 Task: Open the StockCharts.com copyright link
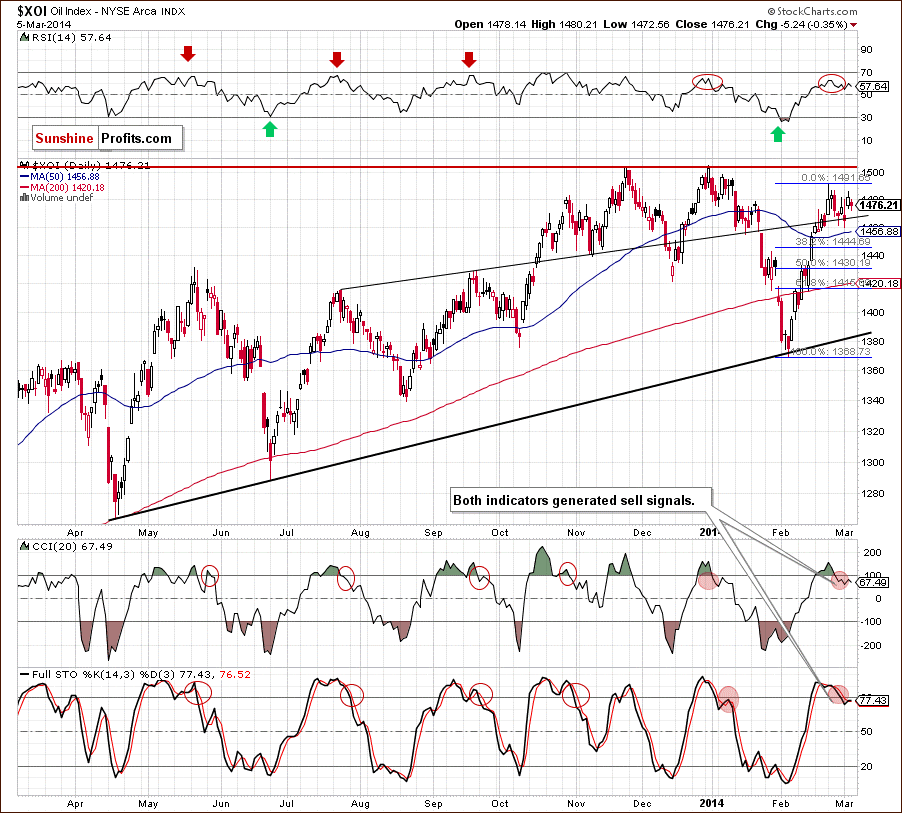pyautogui.click(x=812, y=11)
